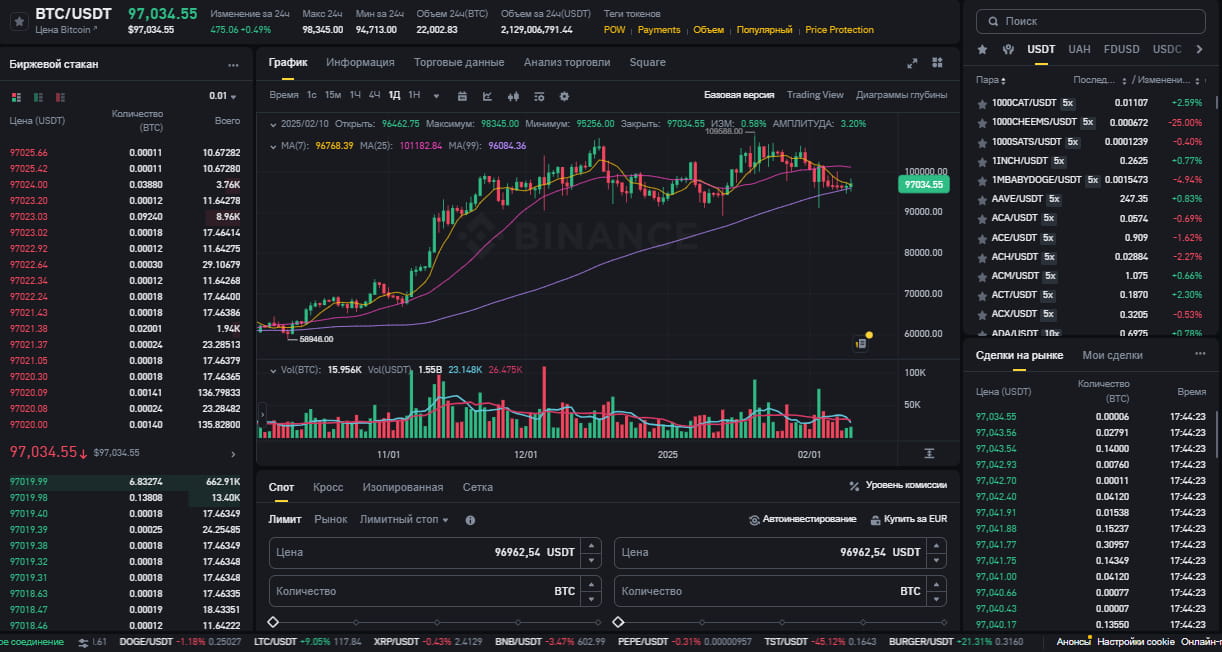
Task: Click the right Количество input field
Action: pos(781,591)
